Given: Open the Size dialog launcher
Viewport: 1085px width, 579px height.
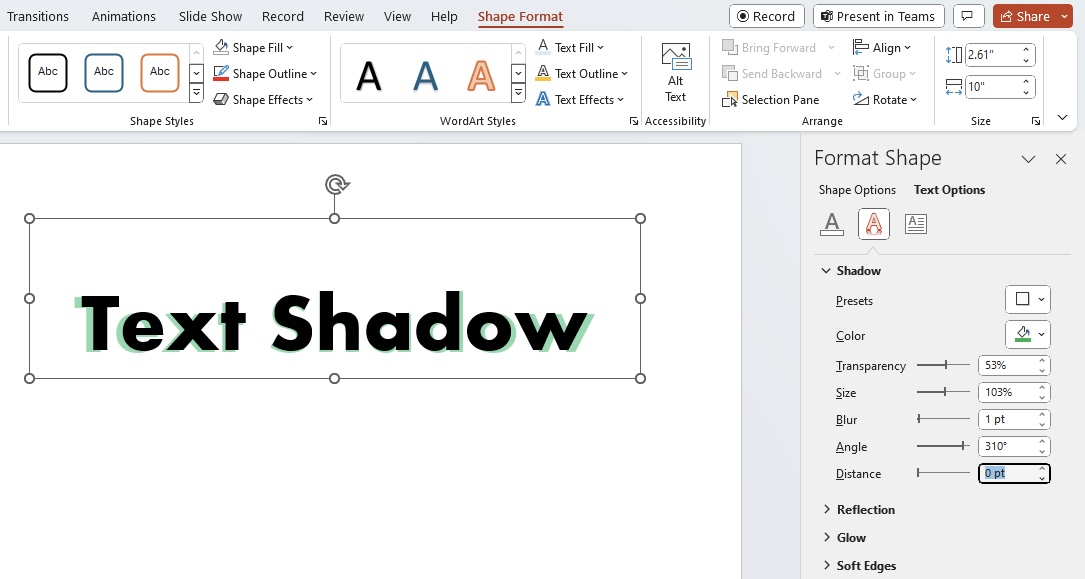Looking at the screenshot, I should (x=1036, y=121).
